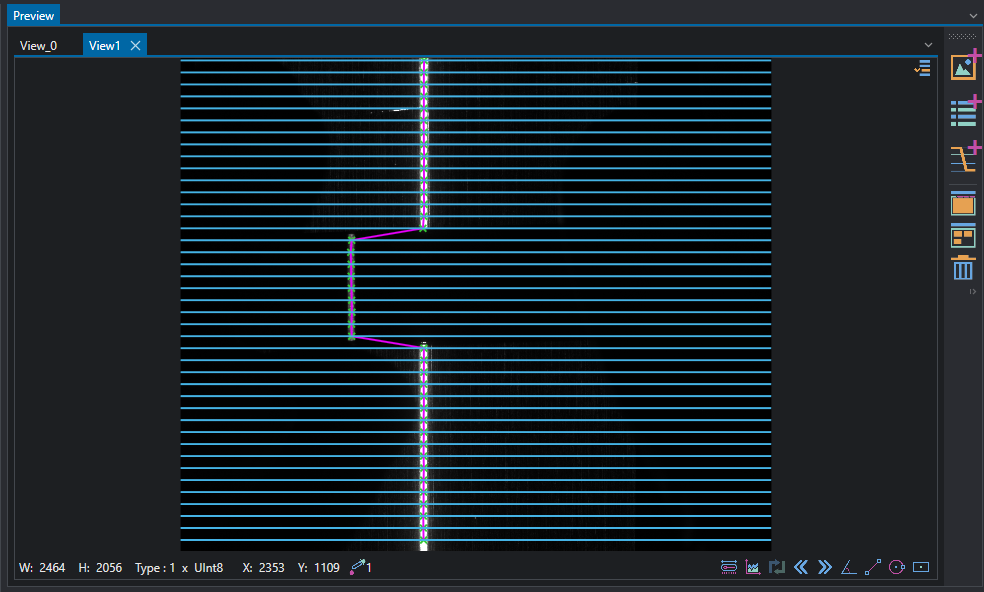This screenshot has width=984, height=592.
Task: Expand the side toolbar overflow arrow
Action: 972,291
